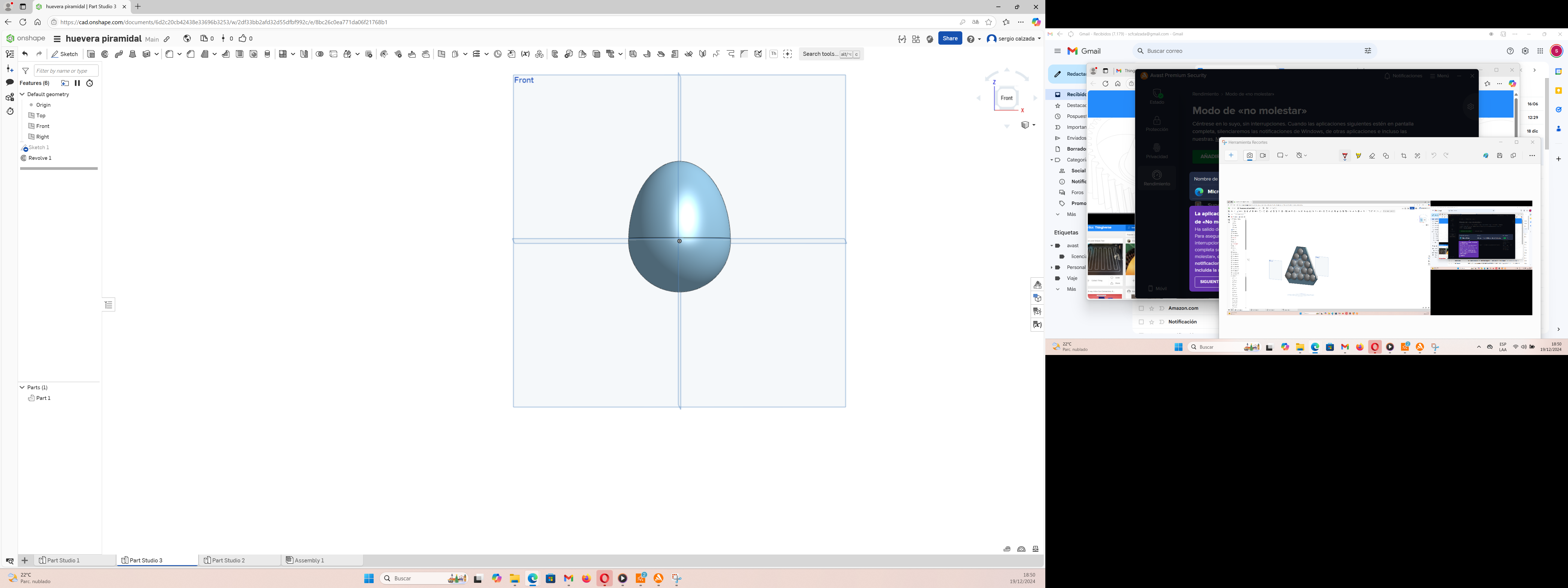Toggle the feature list panel icon
Image resolution: width=1568 pixels, height=588 pixels.
[x=10, y=54]
